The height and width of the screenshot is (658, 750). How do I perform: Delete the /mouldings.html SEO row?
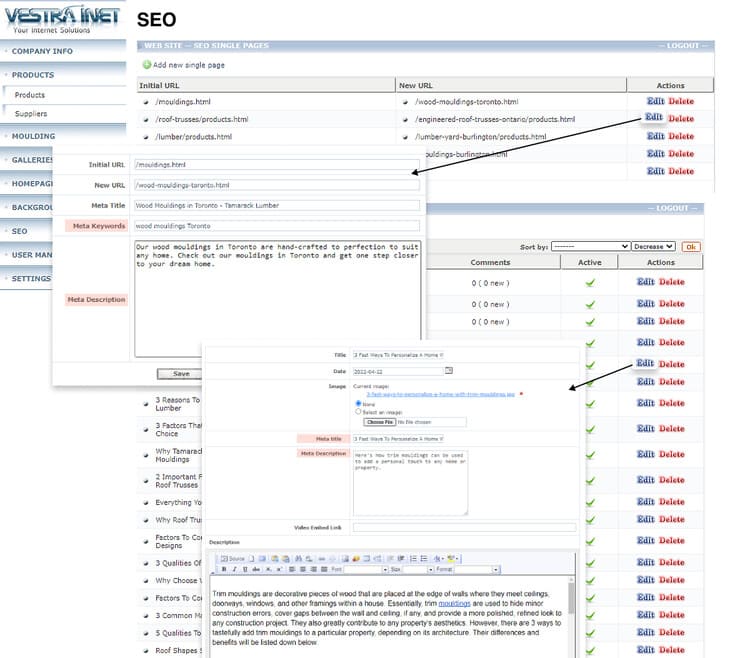pos(681,101)
